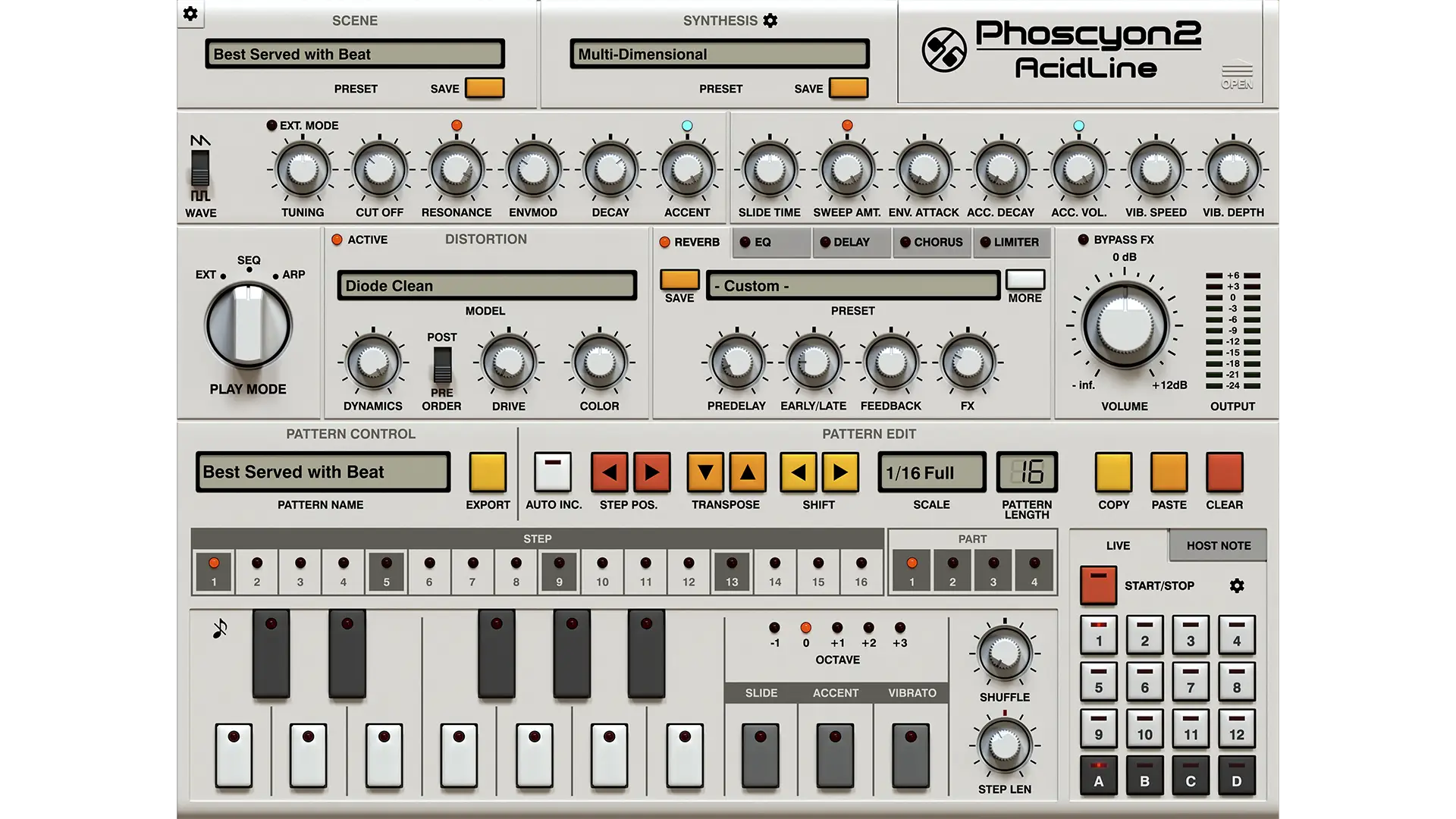Click the Live section settings gear

tap(1237, 585)
